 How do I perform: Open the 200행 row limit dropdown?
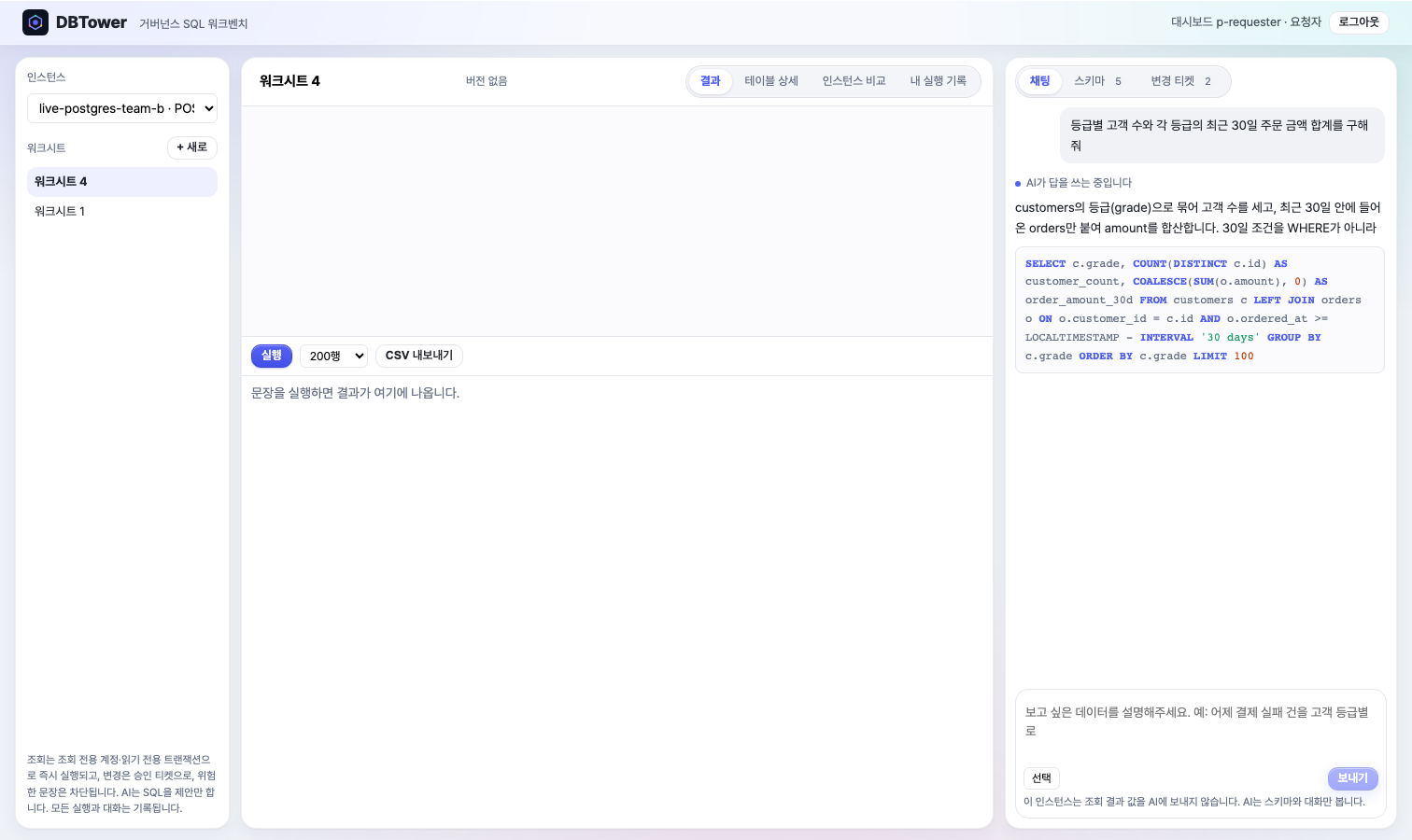click(x=333, y=356)
